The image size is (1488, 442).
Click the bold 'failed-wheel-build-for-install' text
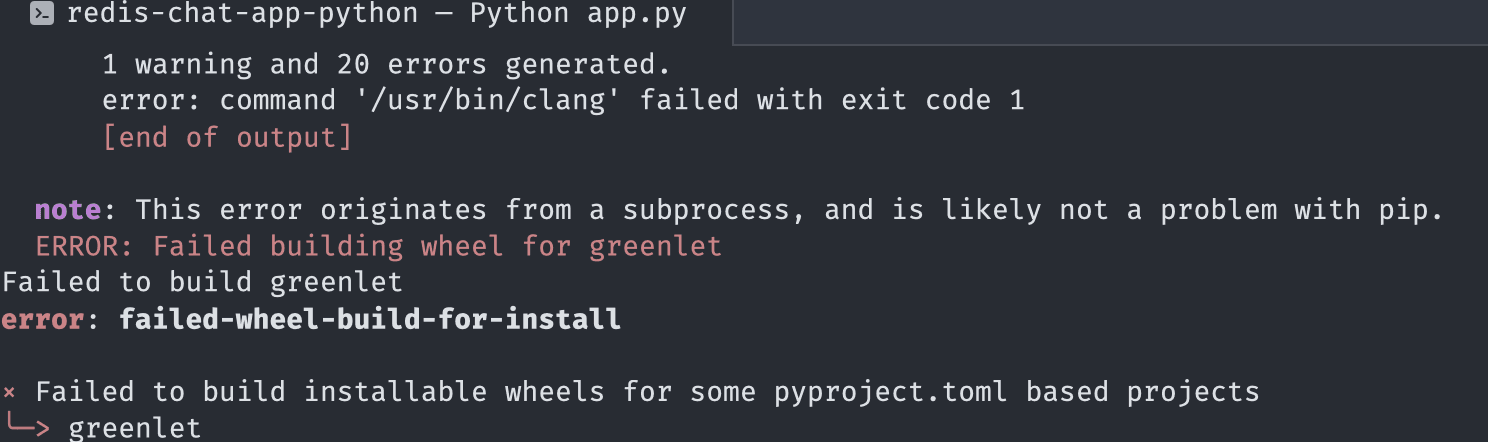point(370,319)
